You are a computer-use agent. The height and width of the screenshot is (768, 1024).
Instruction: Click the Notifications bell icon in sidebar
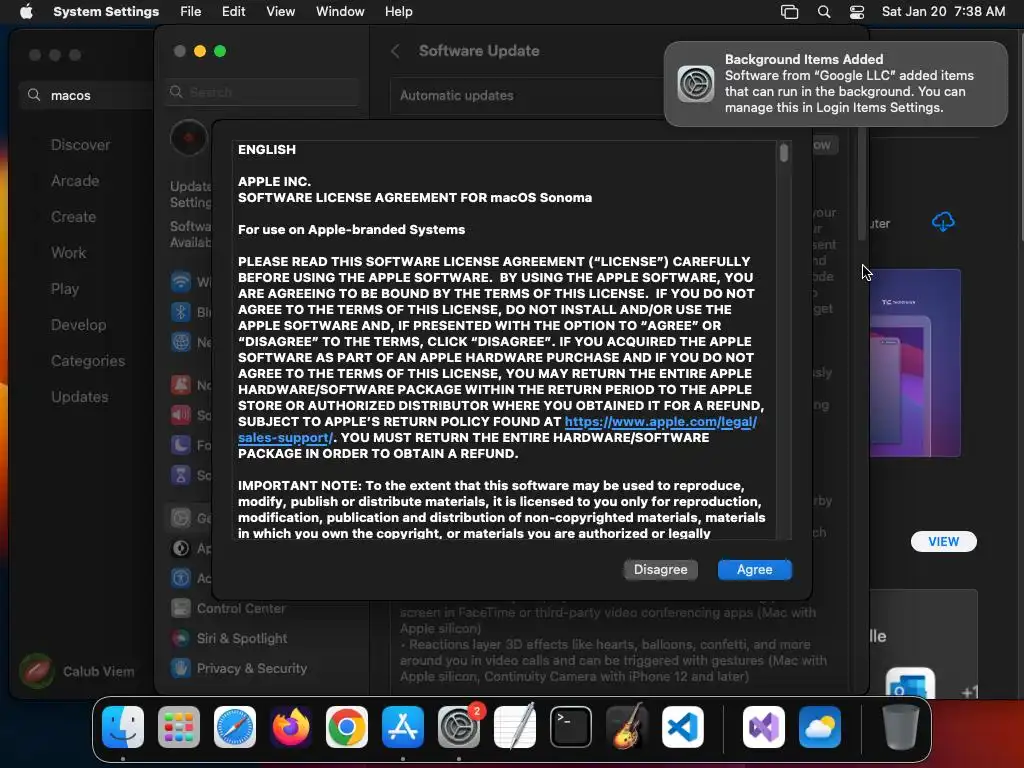pos(181,385)
